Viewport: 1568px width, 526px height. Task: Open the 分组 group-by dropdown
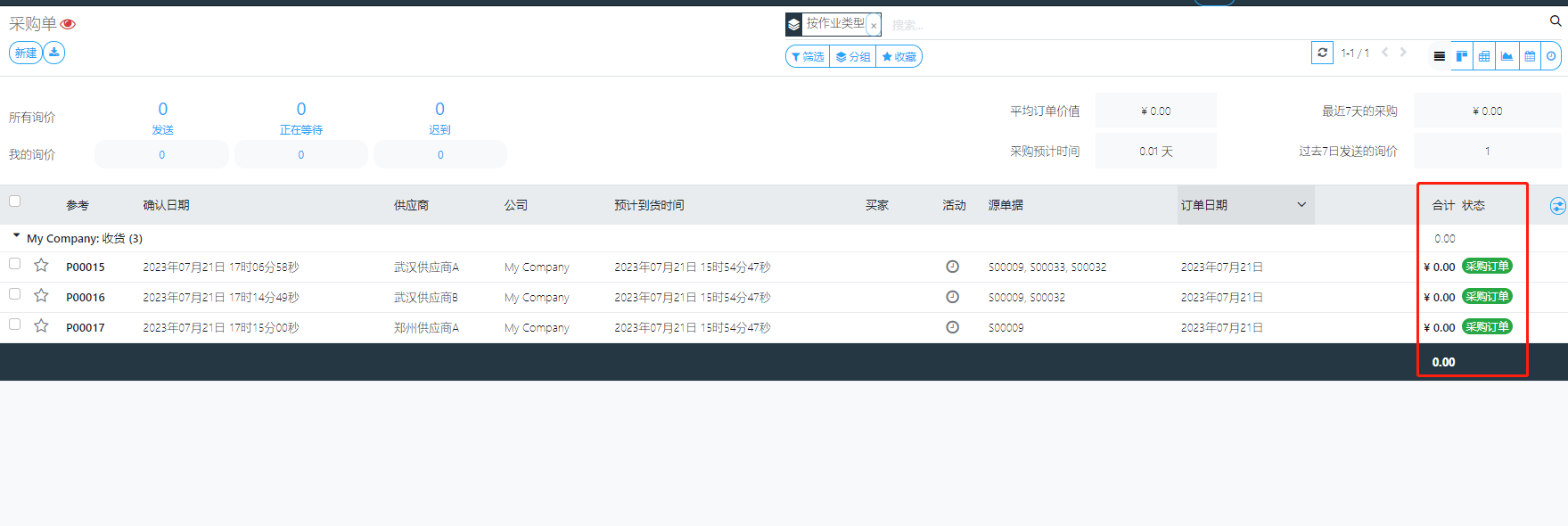[x=853, y=57]
